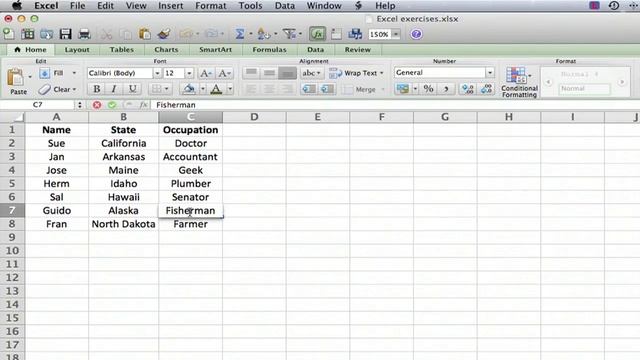Open the Insert menu in menu bar
The width and height of the screenshot is (640, 360).
click(x=171, y=6)
